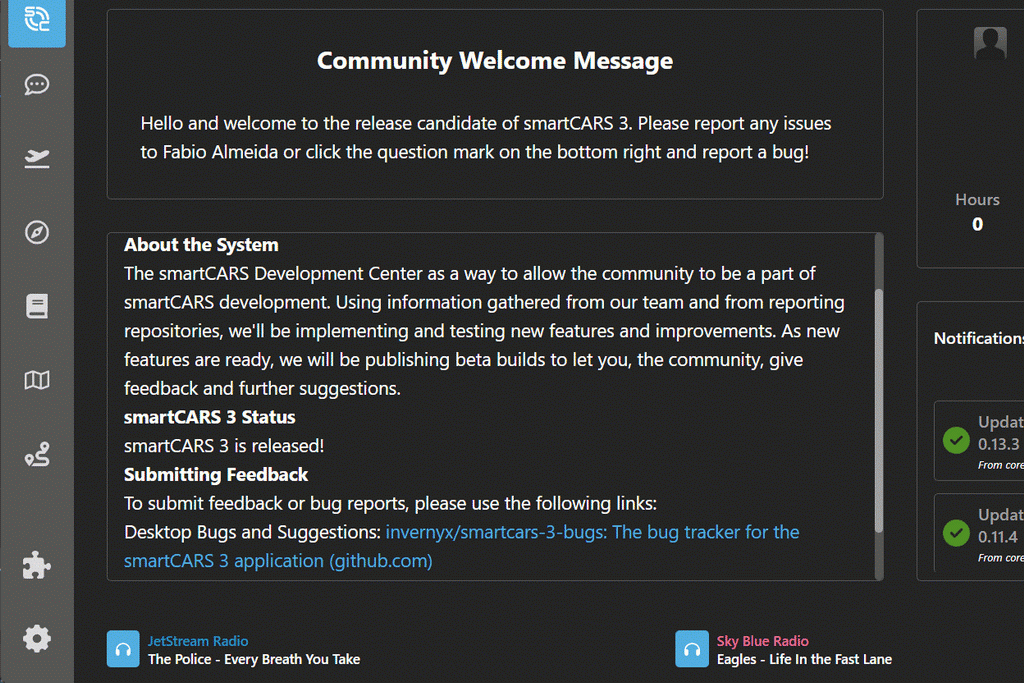This screenshot has width=1024, height=683.
Task: Click the About the System scrollbar
Action: [879, 410]
